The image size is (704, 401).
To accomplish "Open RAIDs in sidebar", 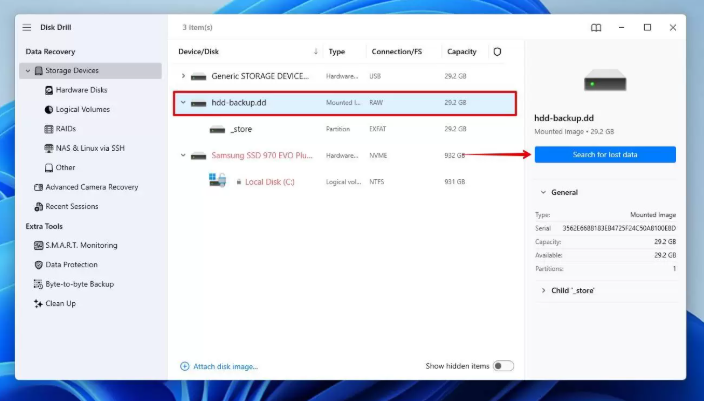I will 66,129.
